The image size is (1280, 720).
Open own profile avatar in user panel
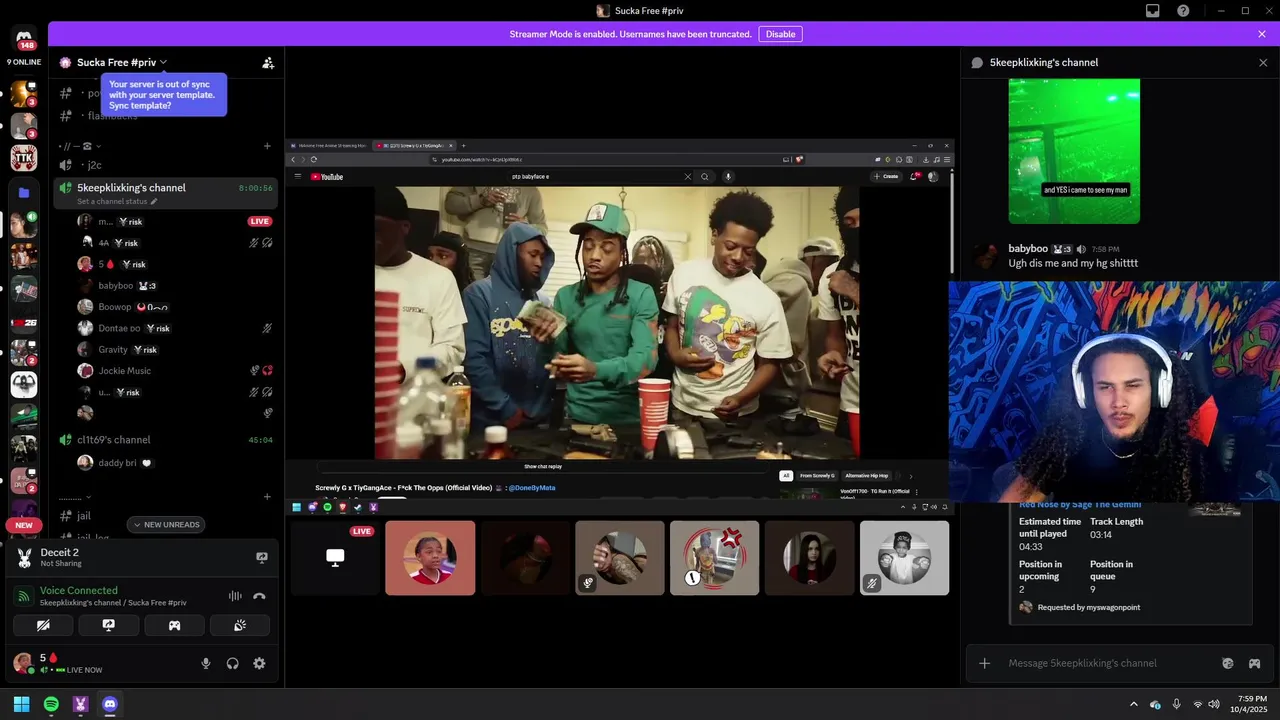(x=23, y=662)
